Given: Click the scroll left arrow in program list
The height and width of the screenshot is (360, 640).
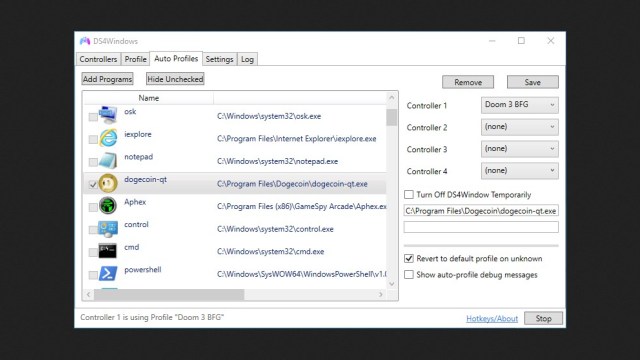Looking at the screenshot, I should [89, 294].
